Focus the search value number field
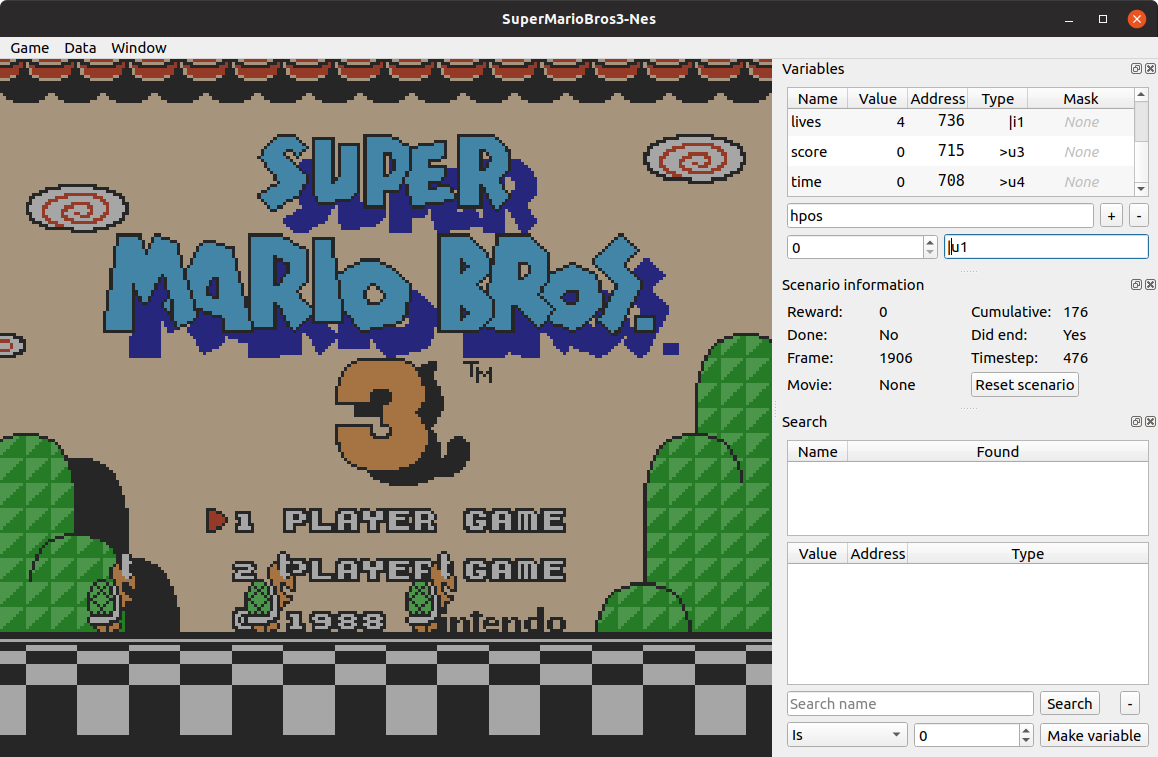Screen dimensions: 1158x757 pyautogui.click(x=967, y=736)
